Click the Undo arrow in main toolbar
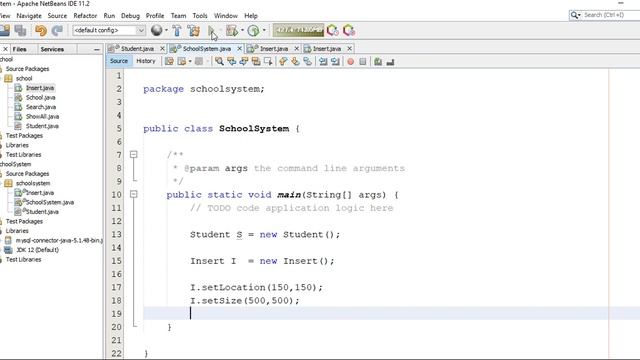Screen dimensions: 640x360 point(40,31)
